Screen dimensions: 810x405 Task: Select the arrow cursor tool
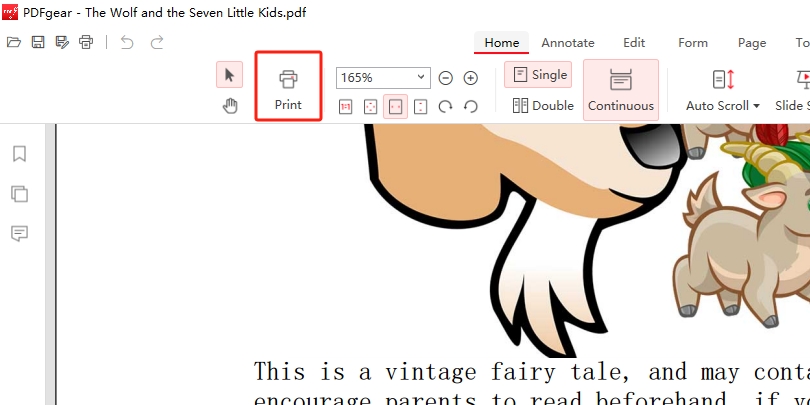click(x=229, y=75)
